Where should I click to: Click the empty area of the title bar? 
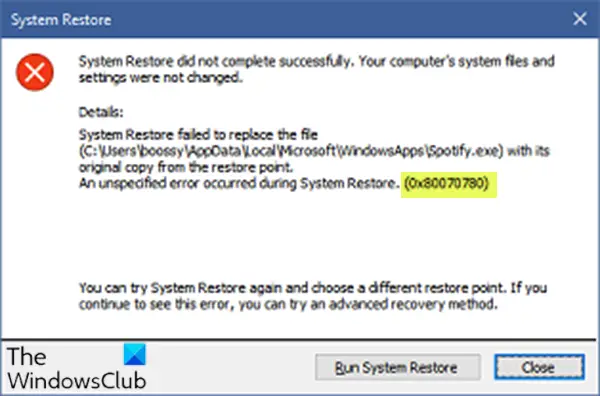341,19
